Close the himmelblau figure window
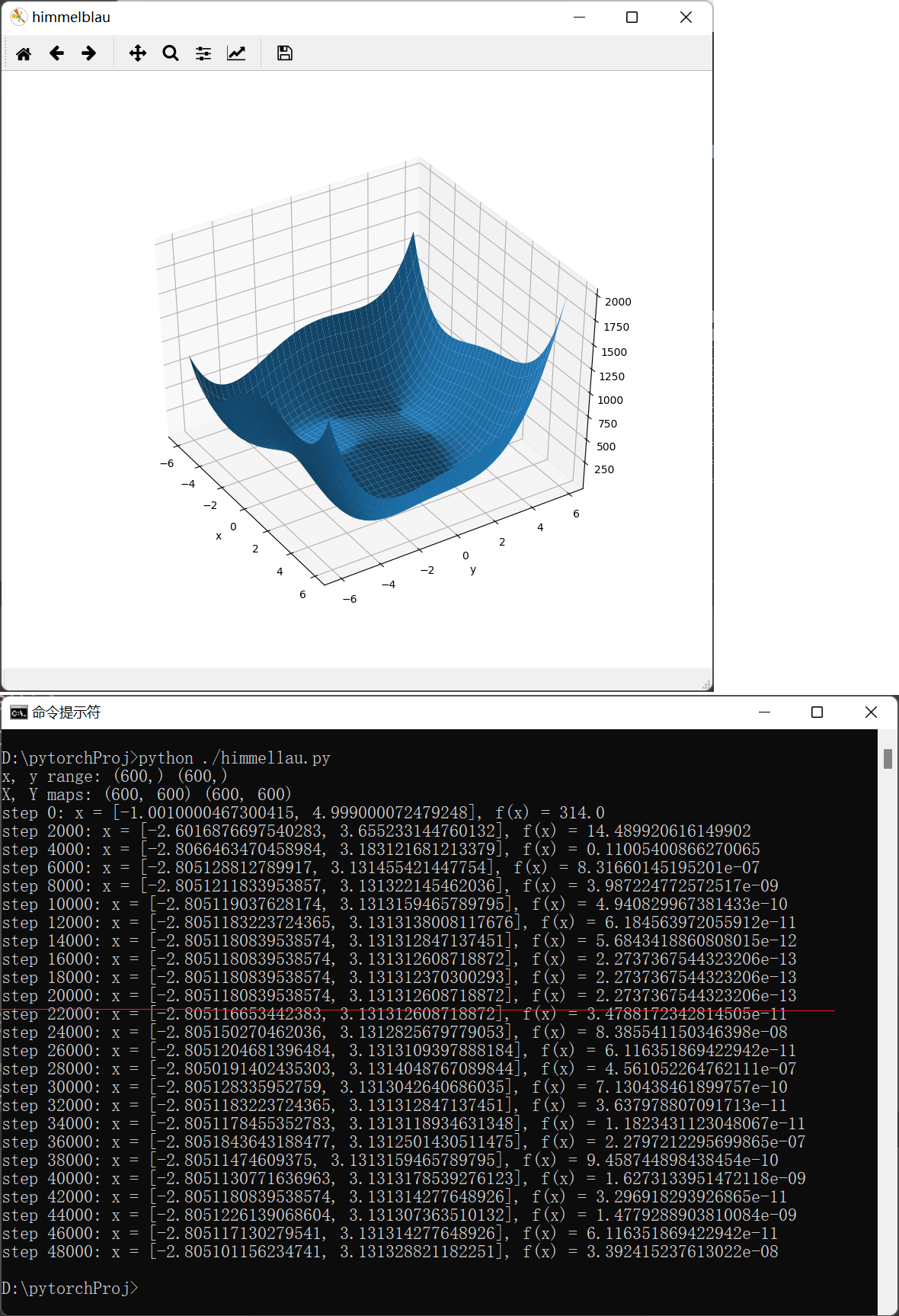The height and width of the screenshot is (1316, 899). tap(686, 17)
